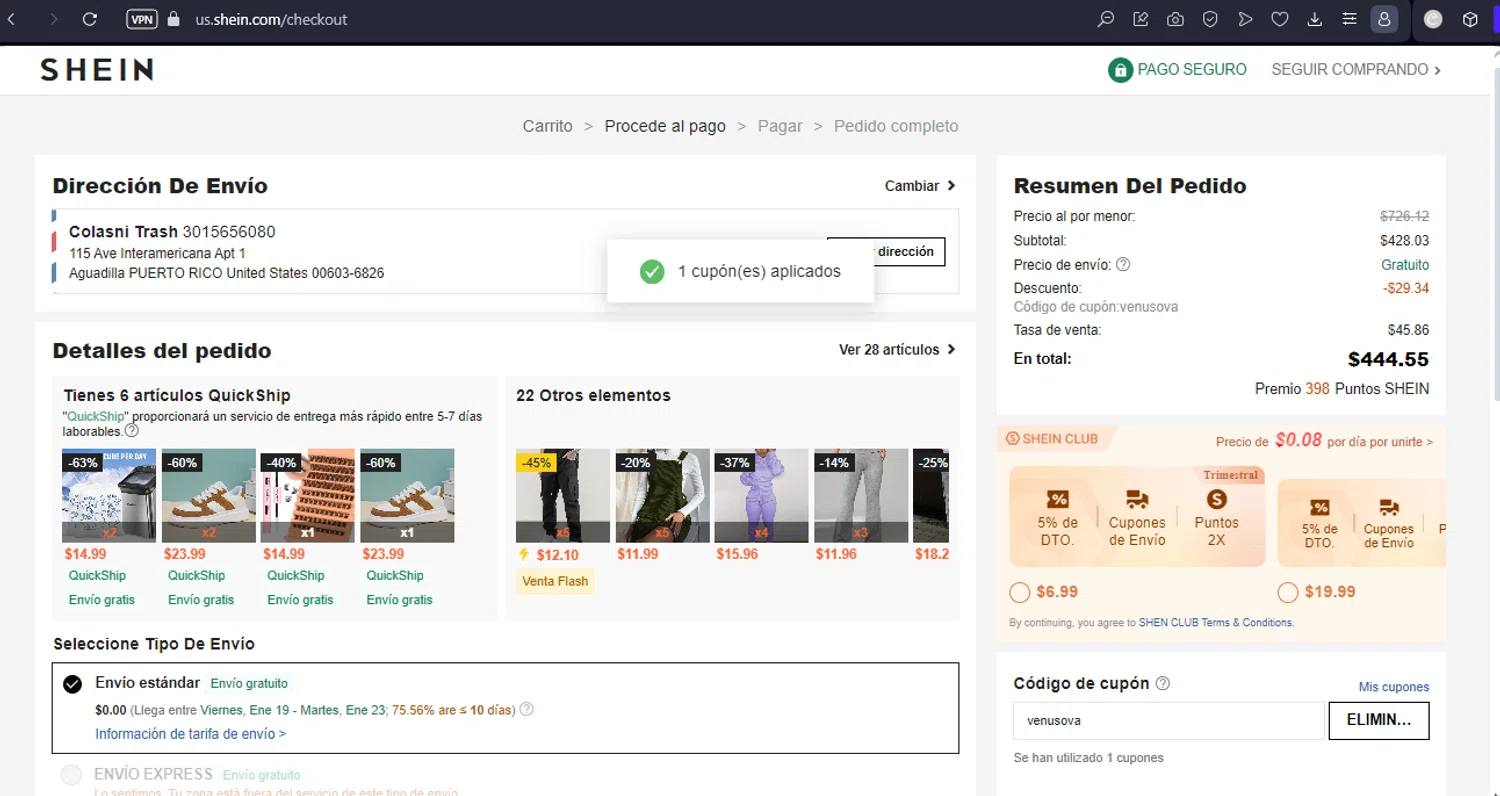The width and height of the screenshot is (1500, 796).
Task: Click the cube extensions icon
Action: click(x=1470, y=19)
